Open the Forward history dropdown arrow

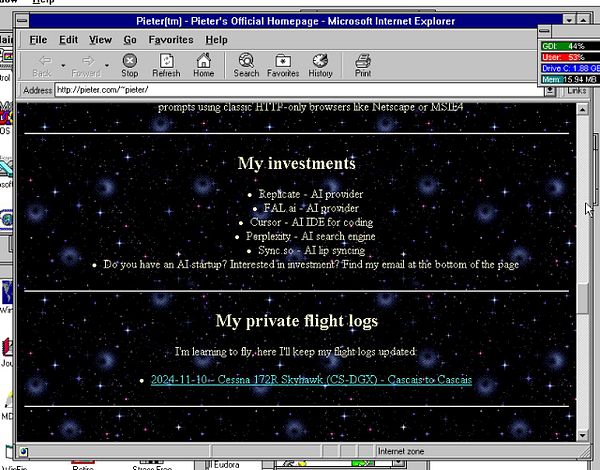click(x=107, y=65)
